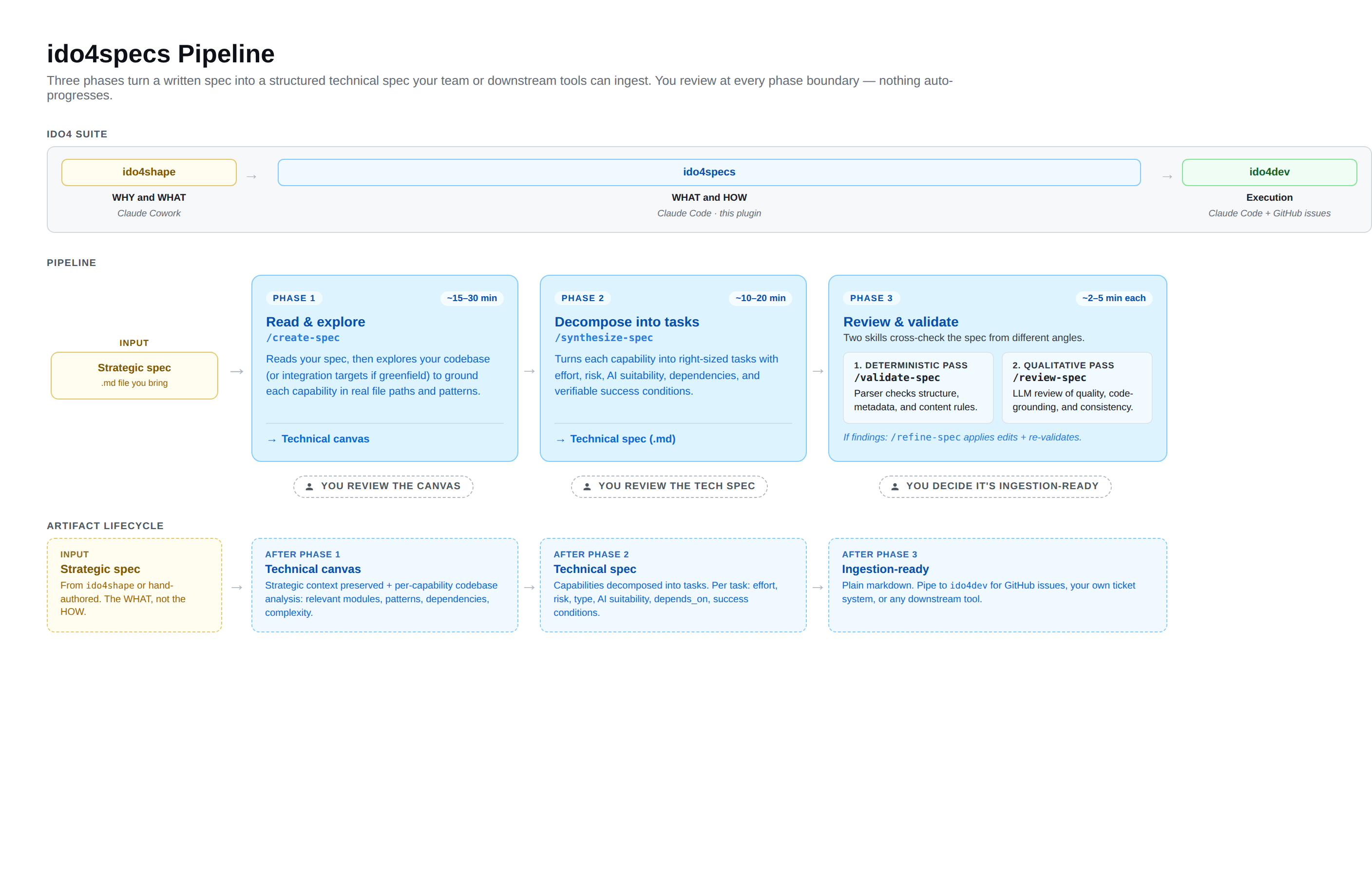Screen dimensions: 1372x877
Task: Click the '~10–20 min' duration badge
Action: (760, 298)
